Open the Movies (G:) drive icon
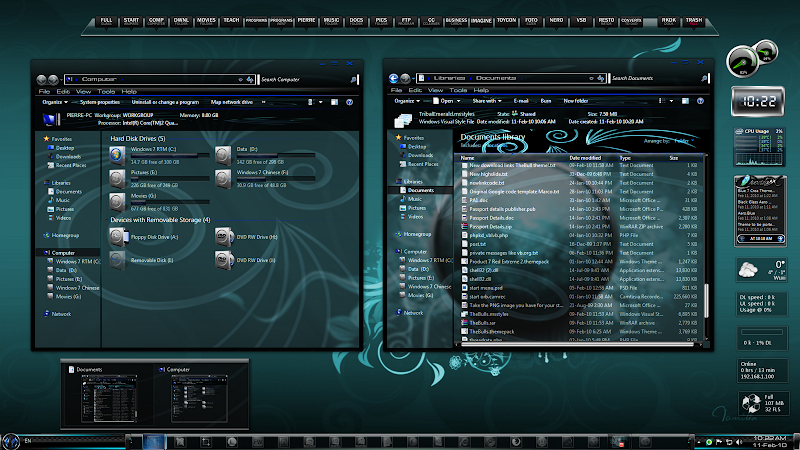Viewport: 800px width, 450px height. coord(117,202)
